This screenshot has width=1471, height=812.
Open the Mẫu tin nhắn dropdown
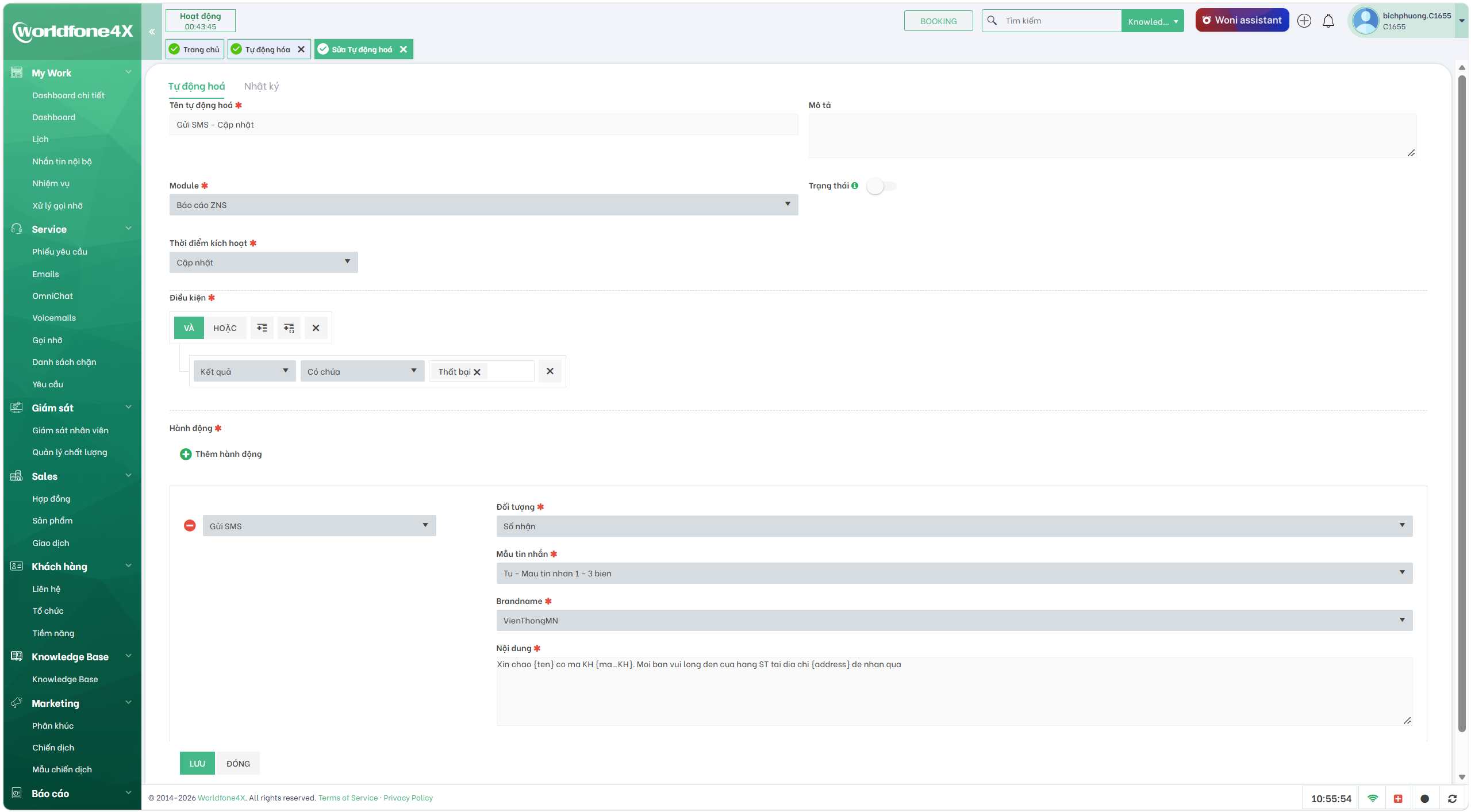pos(954,573)
